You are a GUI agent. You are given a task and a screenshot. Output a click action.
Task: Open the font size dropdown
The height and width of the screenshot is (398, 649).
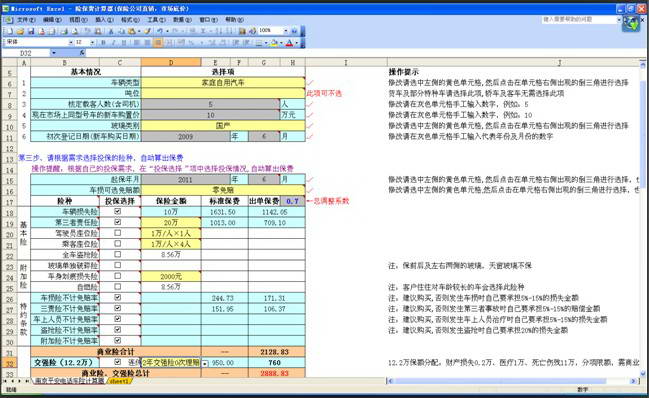[x=92, y=42]
